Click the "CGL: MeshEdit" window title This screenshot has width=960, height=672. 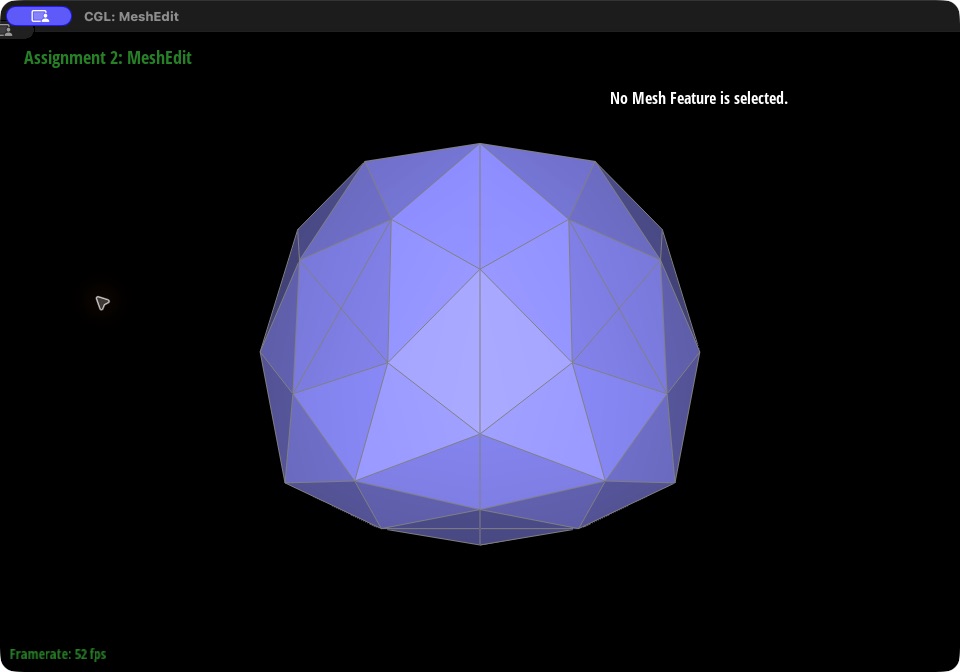click(131, 17)
